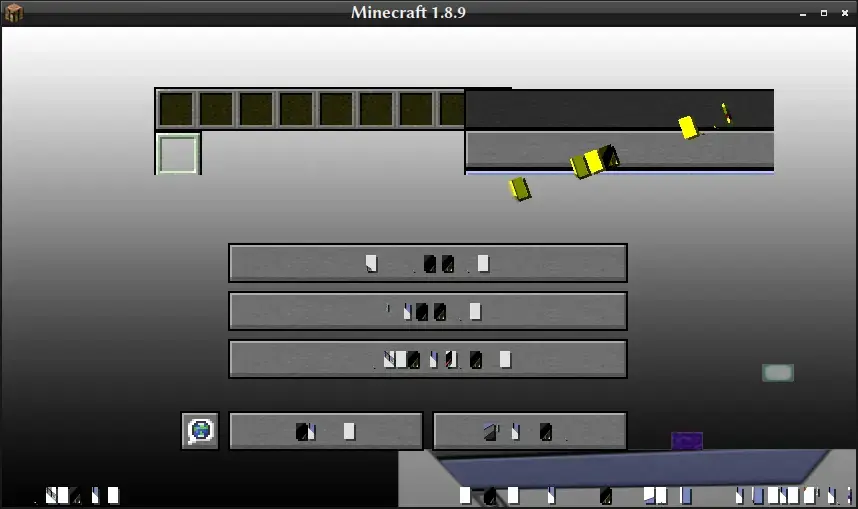
Task: Click the Multiplayer button, middle wide menu button
Action: [x=428, y=311]
